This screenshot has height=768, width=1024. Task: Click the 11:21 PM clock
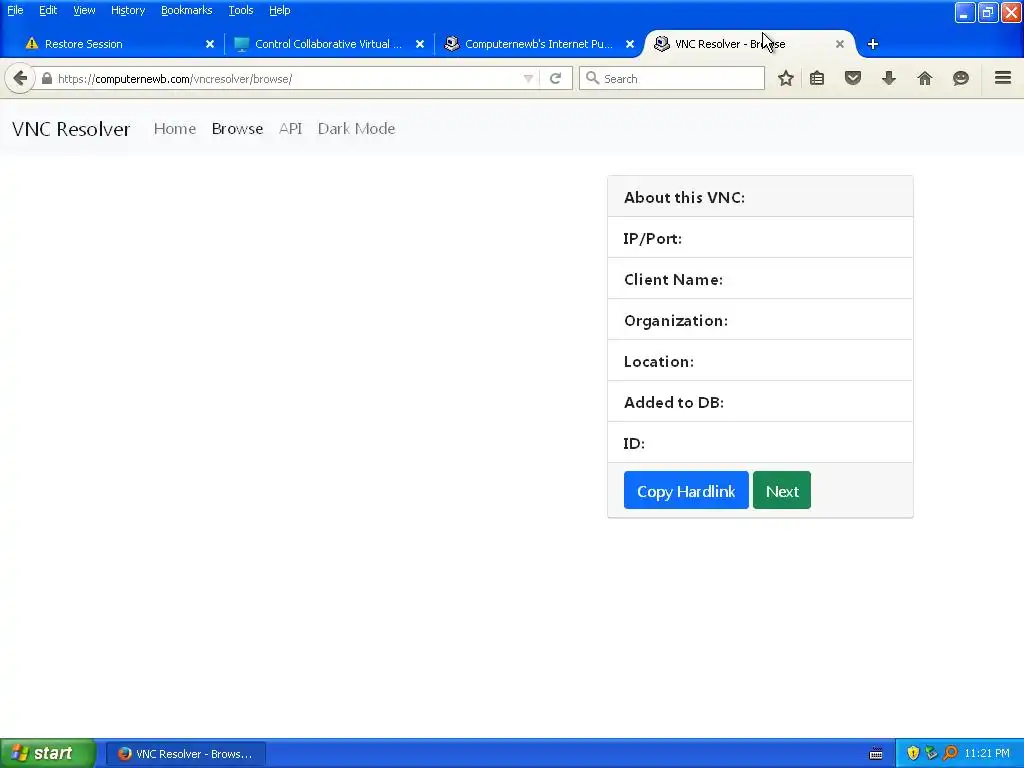(x=987, y=754)
